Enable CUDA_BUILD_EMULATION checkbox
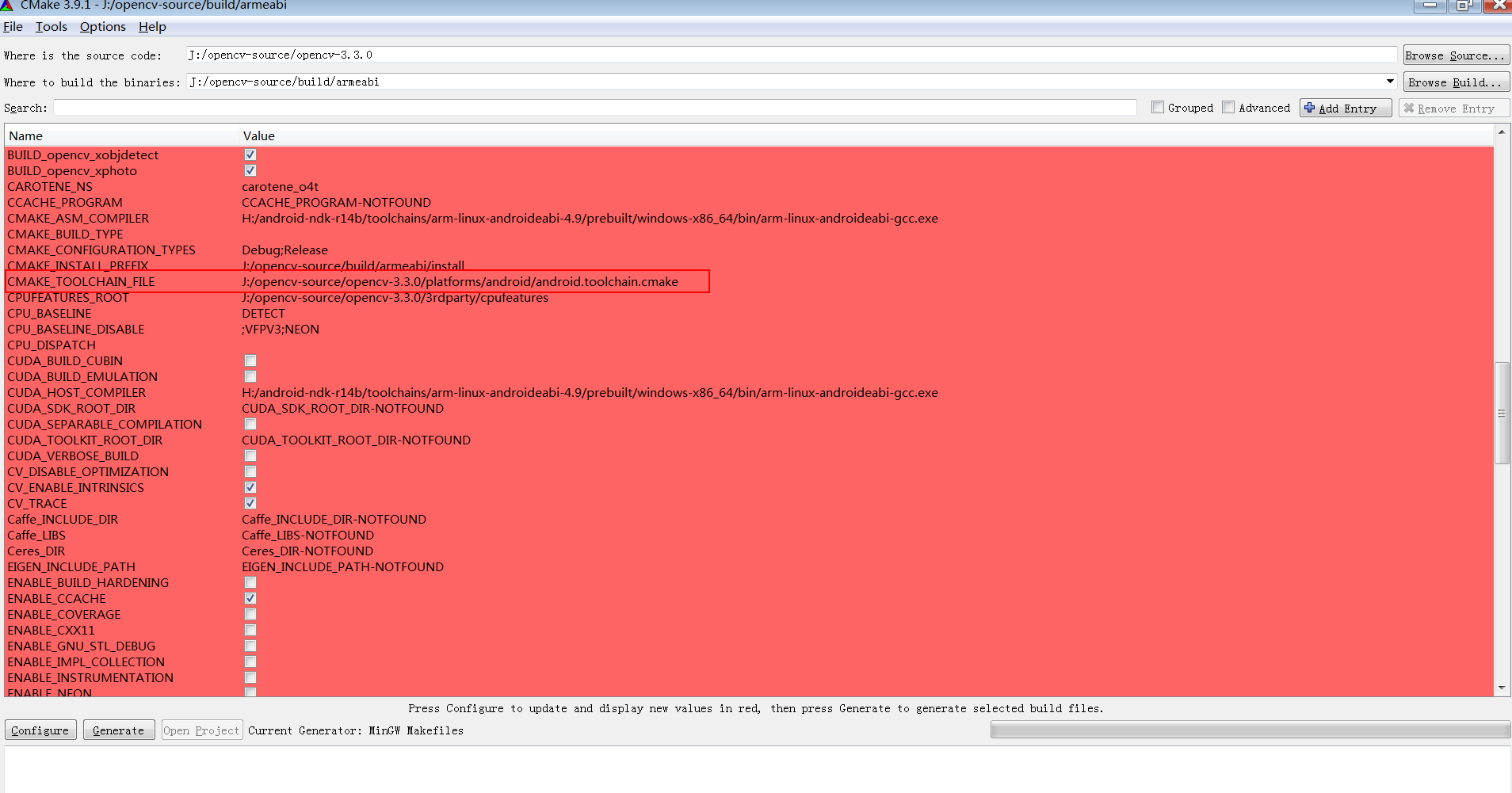Image resolution: width=1512 pixels, height=793 pixels. click(x=250, y=376)
